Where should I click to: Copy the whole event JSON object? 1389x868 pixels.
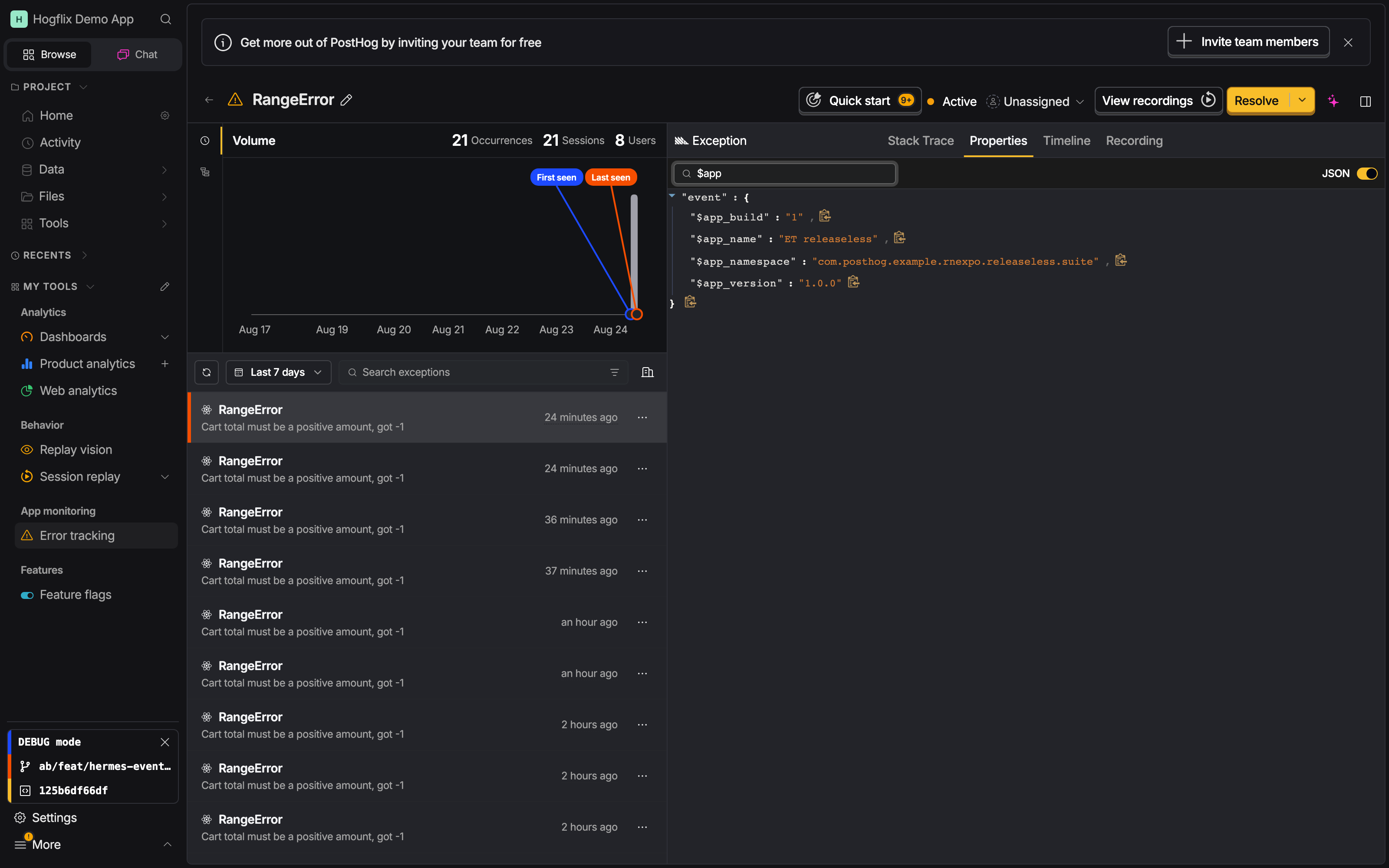click(690, 302)
